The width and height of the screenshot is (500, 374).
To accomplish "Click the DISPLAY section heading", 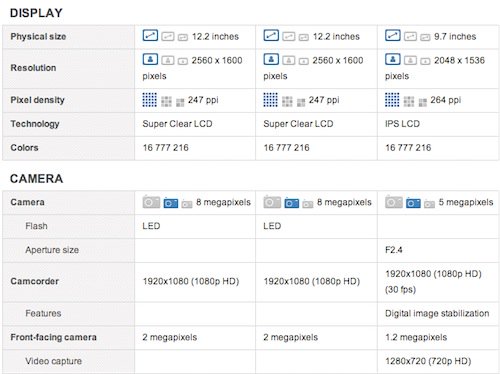I will pyautogui.click(x=36, y=13).
